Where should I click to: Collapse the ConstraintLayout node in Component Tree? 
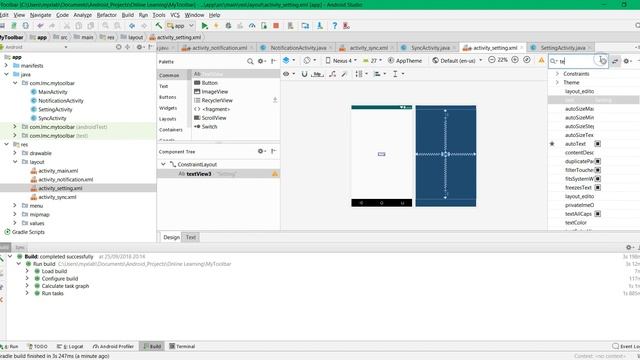(x=163, y=164)
